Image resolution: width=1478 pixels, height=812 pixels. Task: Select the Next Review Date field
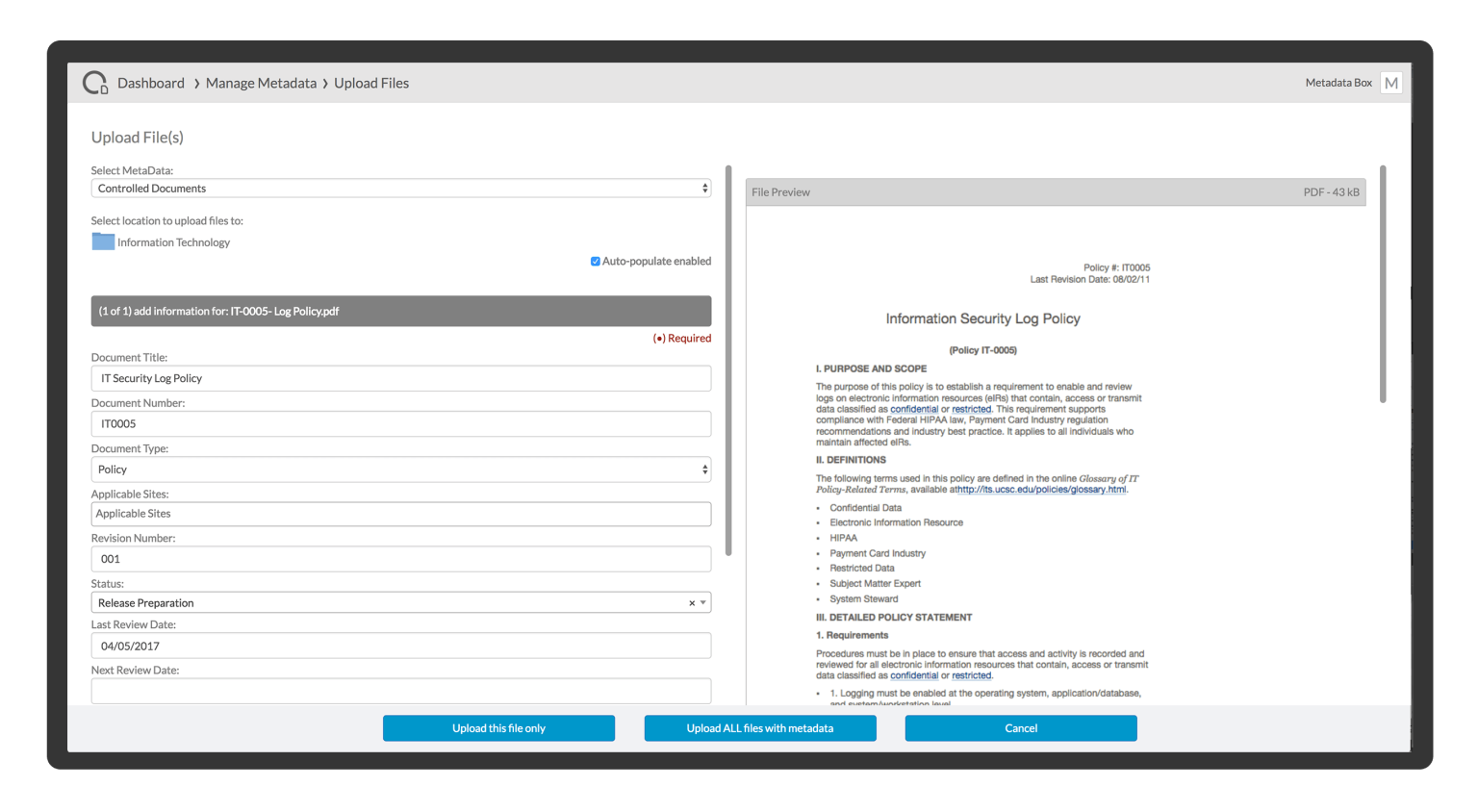point(400,691)
